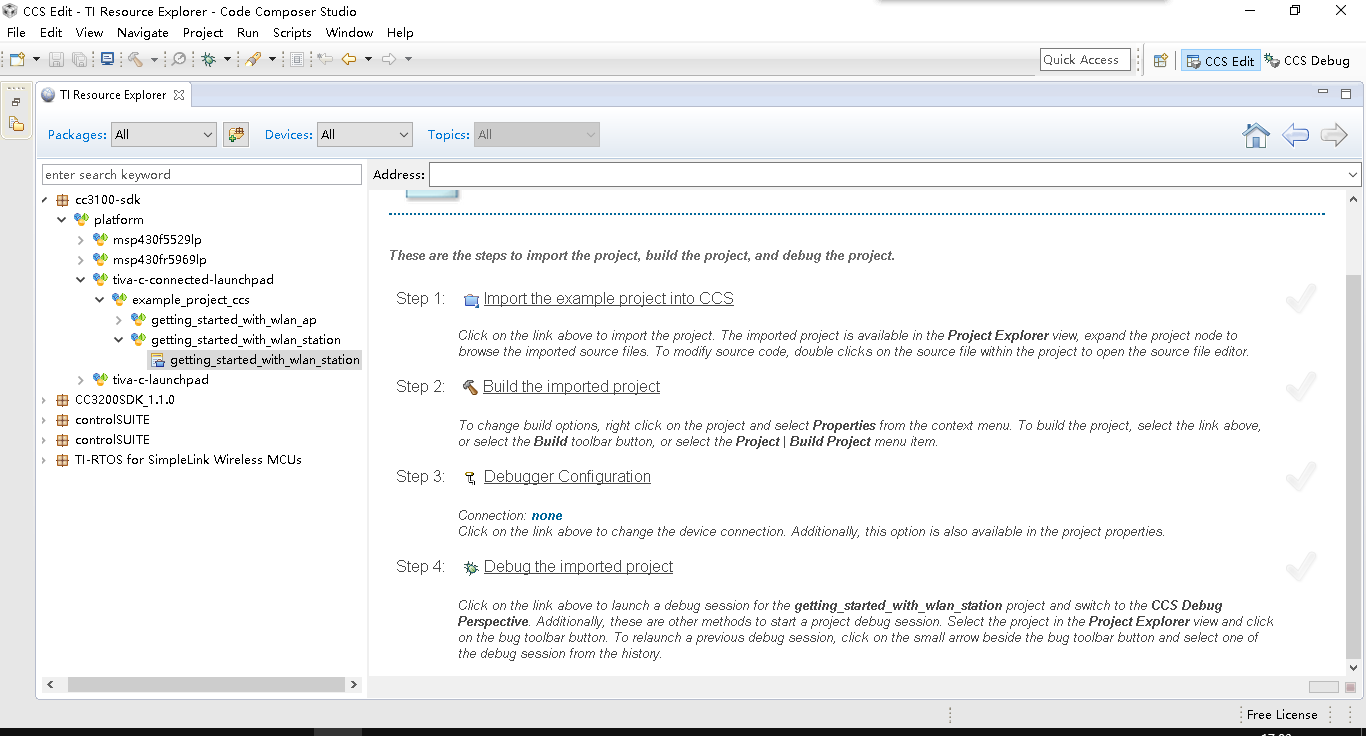1366x736 pixels.
Task: Open the Run menu
Action: [248, 33]
